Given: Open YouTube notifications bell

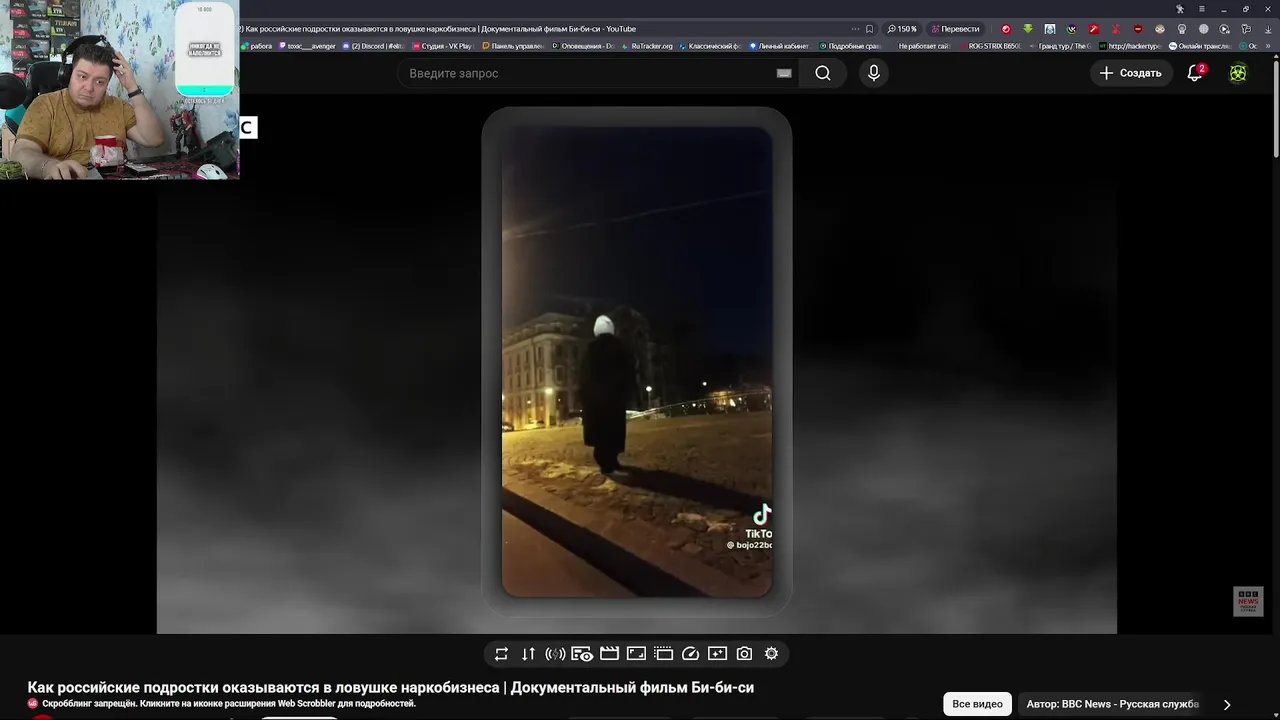Looking at the screenshot, I should click(1195, 73).
